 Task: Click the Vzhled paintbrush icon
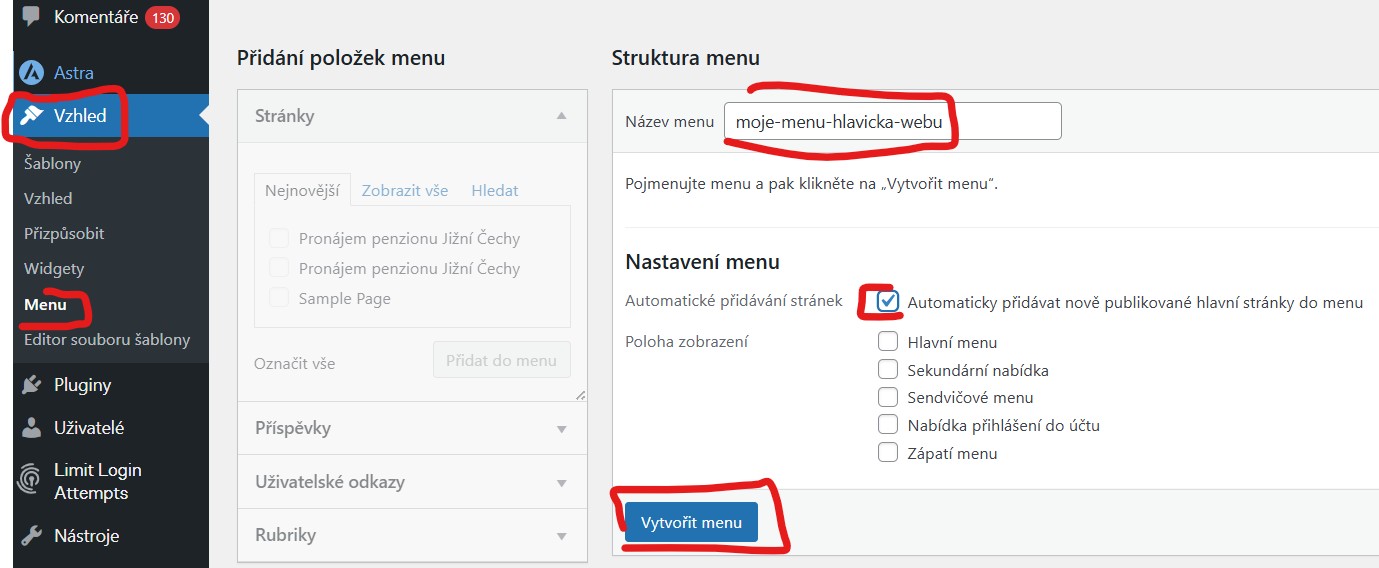[32, 116]
